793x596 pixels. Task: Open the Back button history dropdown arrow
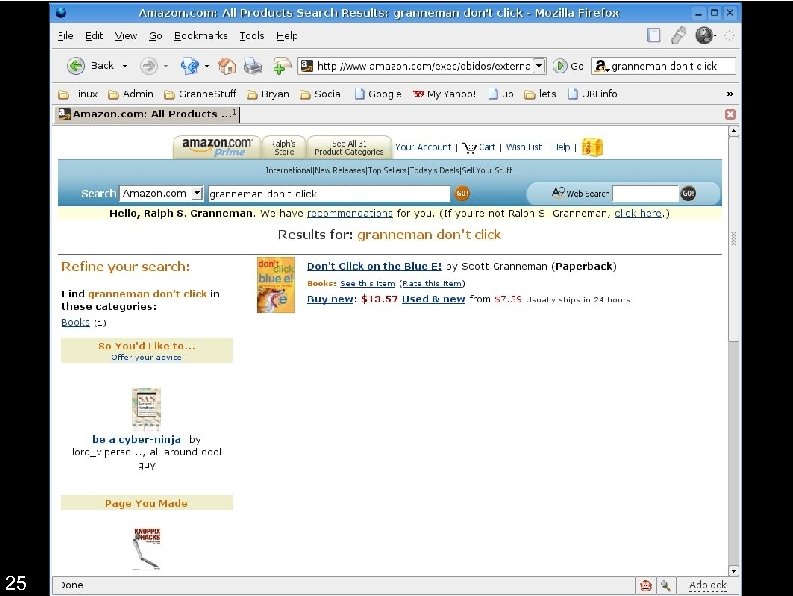125,66
